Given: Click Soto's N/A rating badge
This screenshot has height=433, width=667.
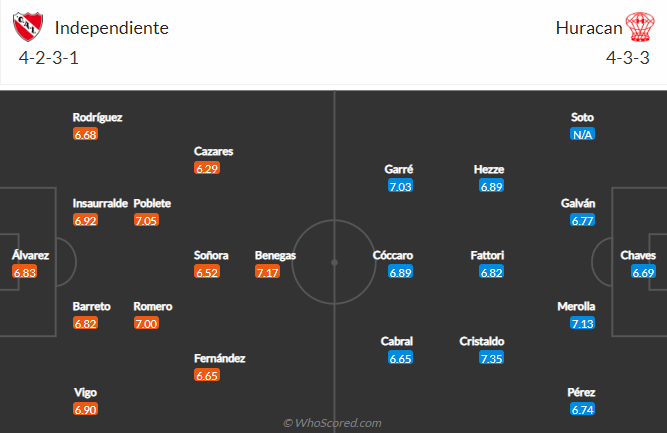Looking at the screenshot, I should (x=582, y=134).
